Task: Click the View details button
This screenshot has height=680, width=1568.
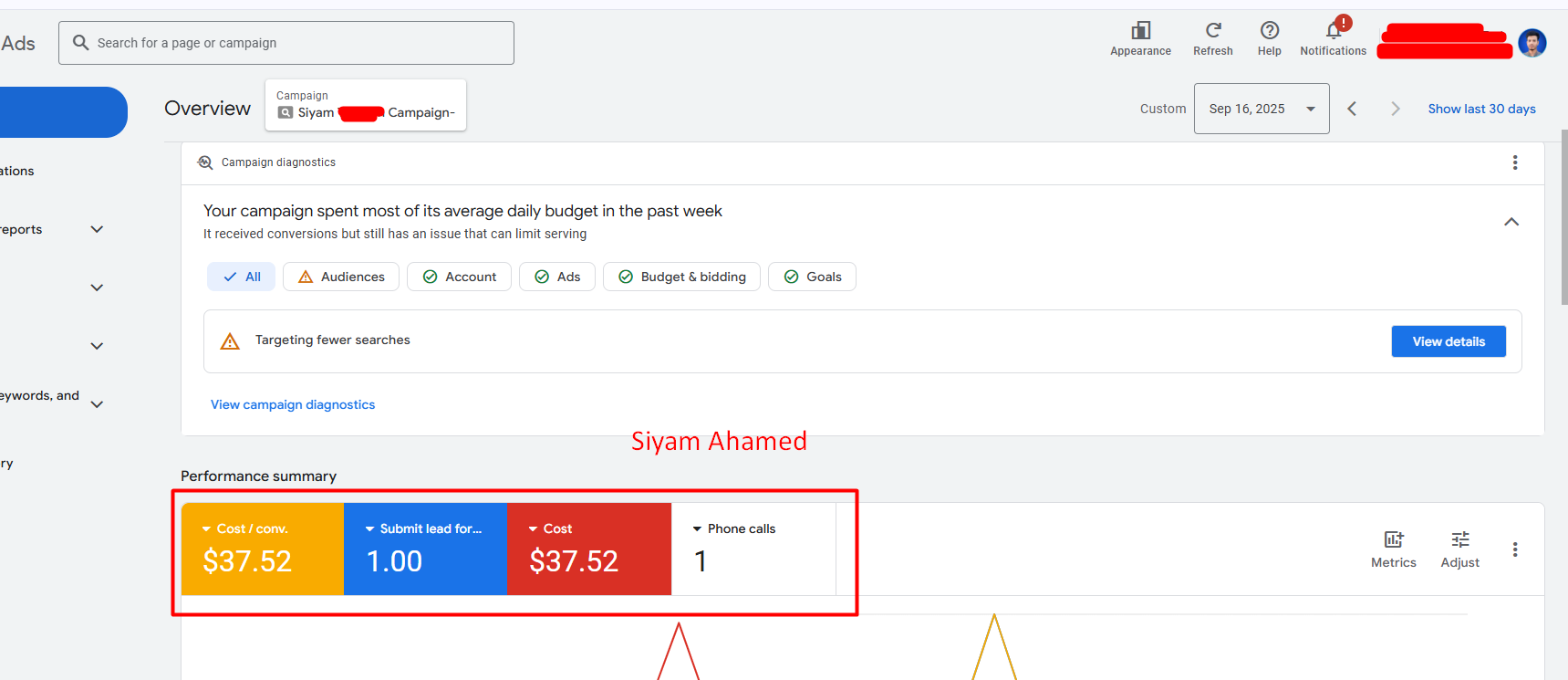Action: click(x=1448, y=341)
